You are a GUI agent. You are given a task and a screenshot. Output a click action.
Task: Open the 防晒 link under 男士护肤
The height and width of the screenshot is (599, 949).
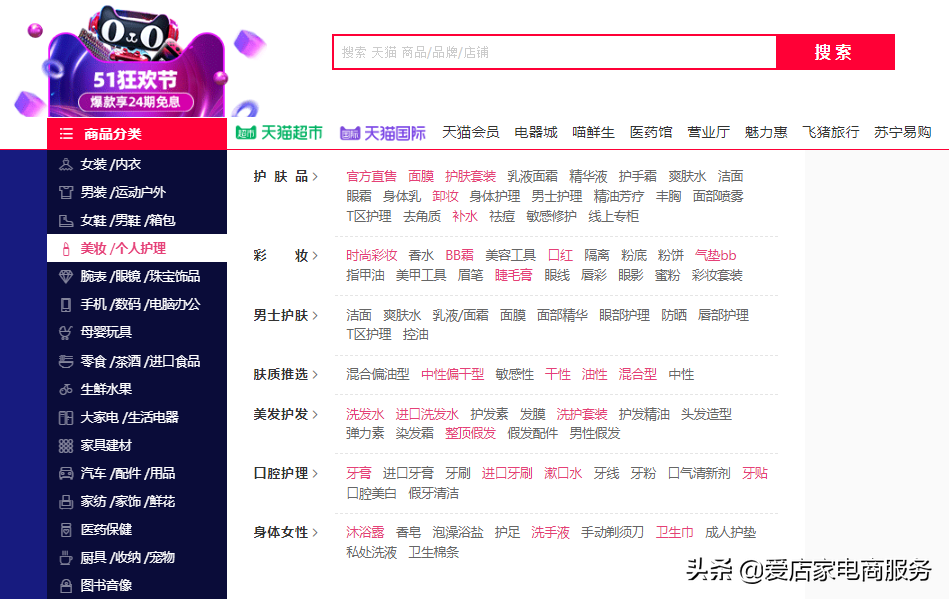(674, 315)
